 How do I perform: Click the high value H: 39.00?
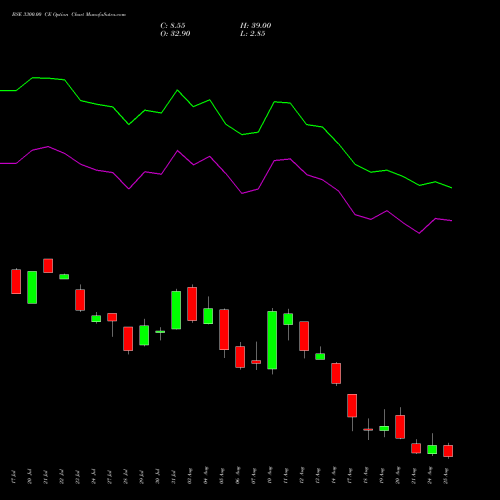[x=256, y=26]
